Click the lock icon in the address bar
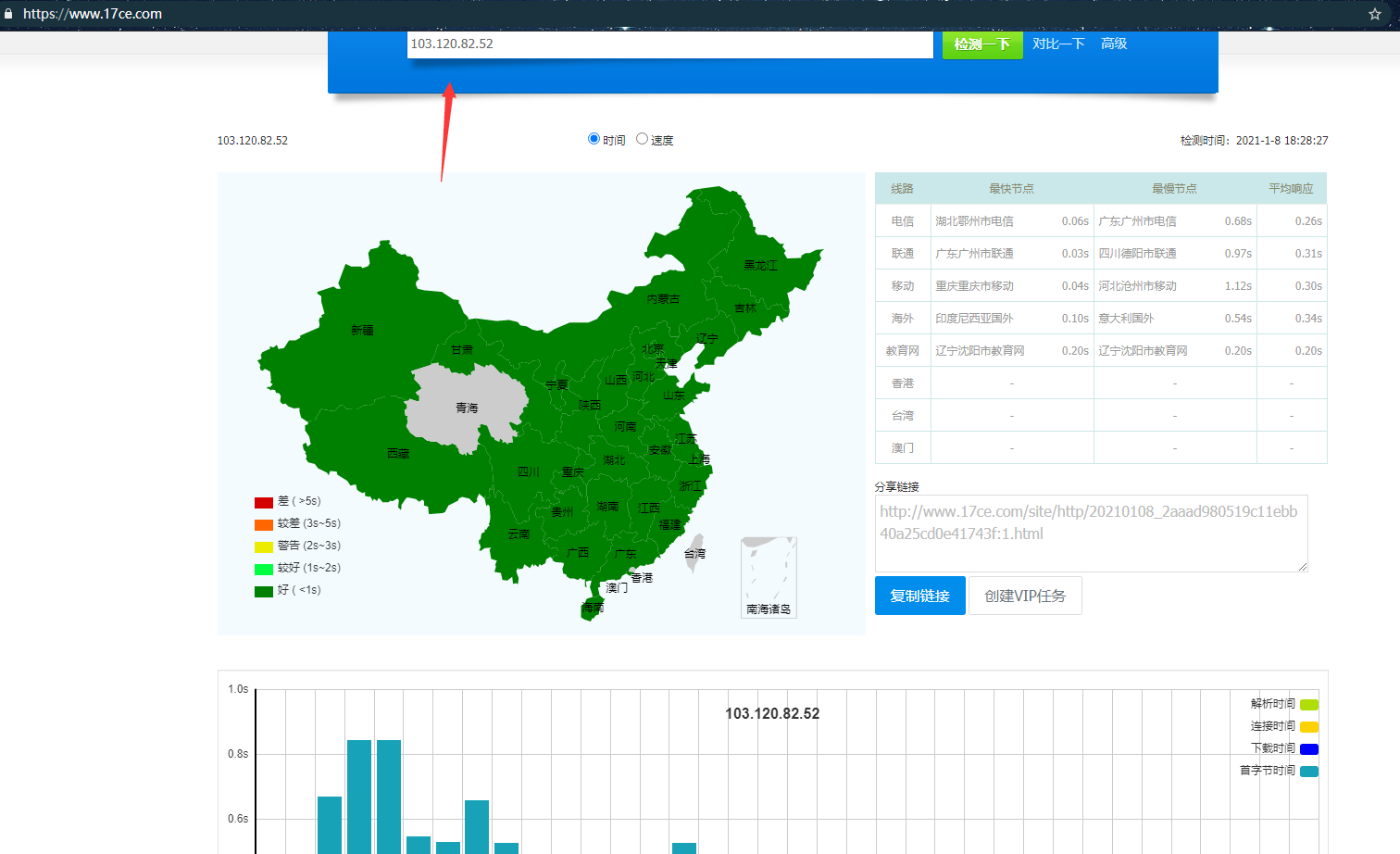Screen dimensions: 1400x854 tap(9, 14)
